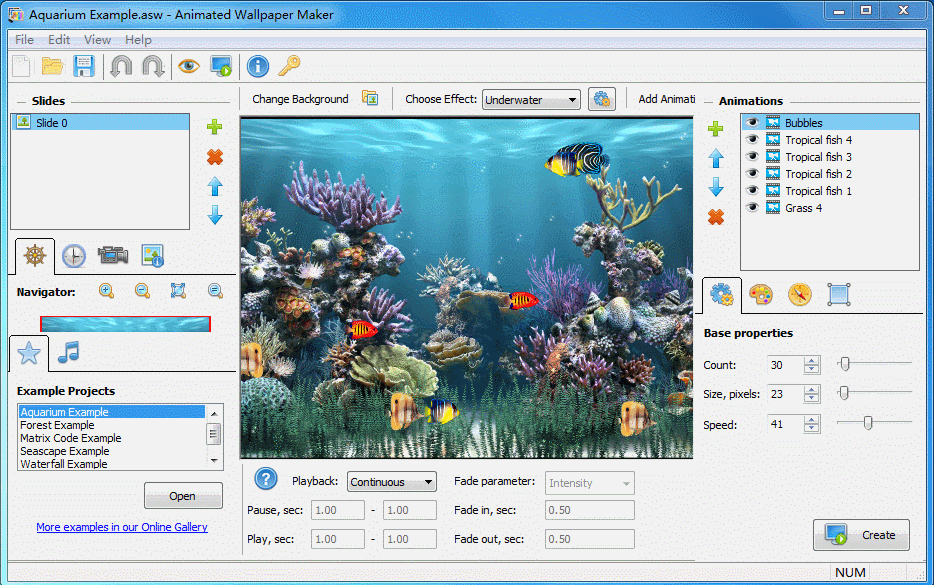Toggle visibility of Tropical fish 2
The image size is (934, 585).
(752, 174)
